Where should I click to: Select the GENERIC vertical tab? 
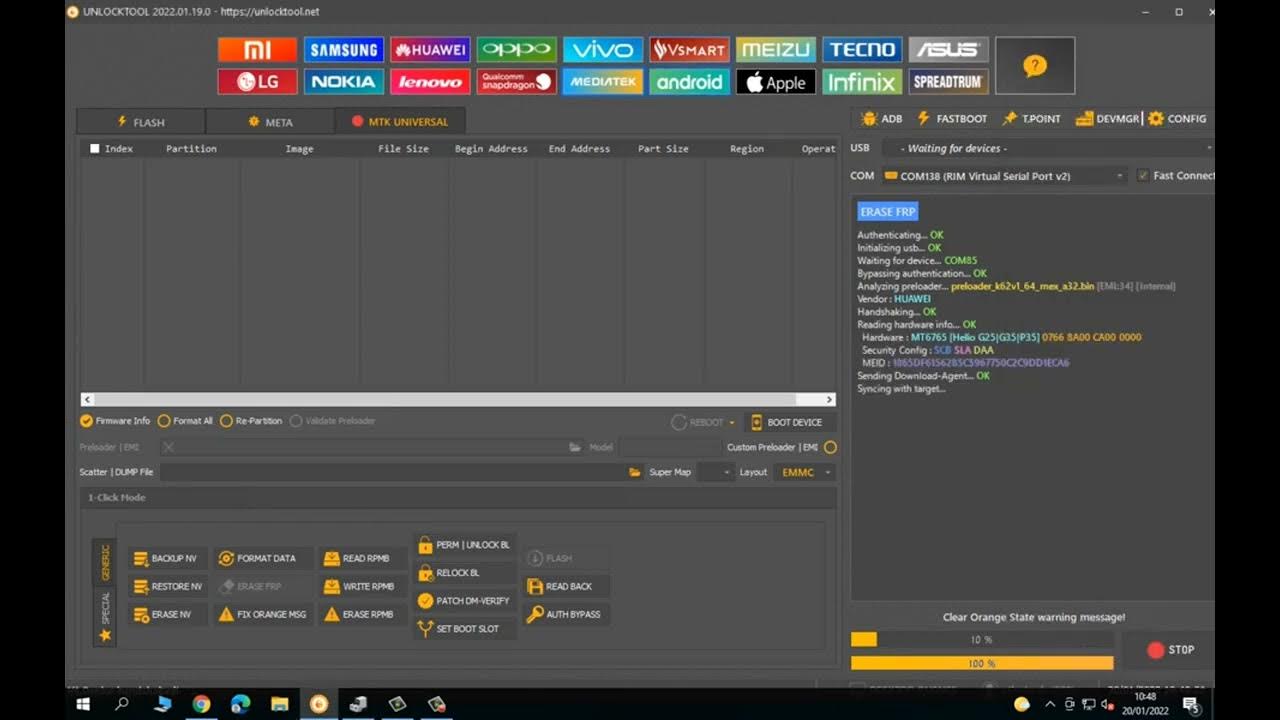point(105,562)
